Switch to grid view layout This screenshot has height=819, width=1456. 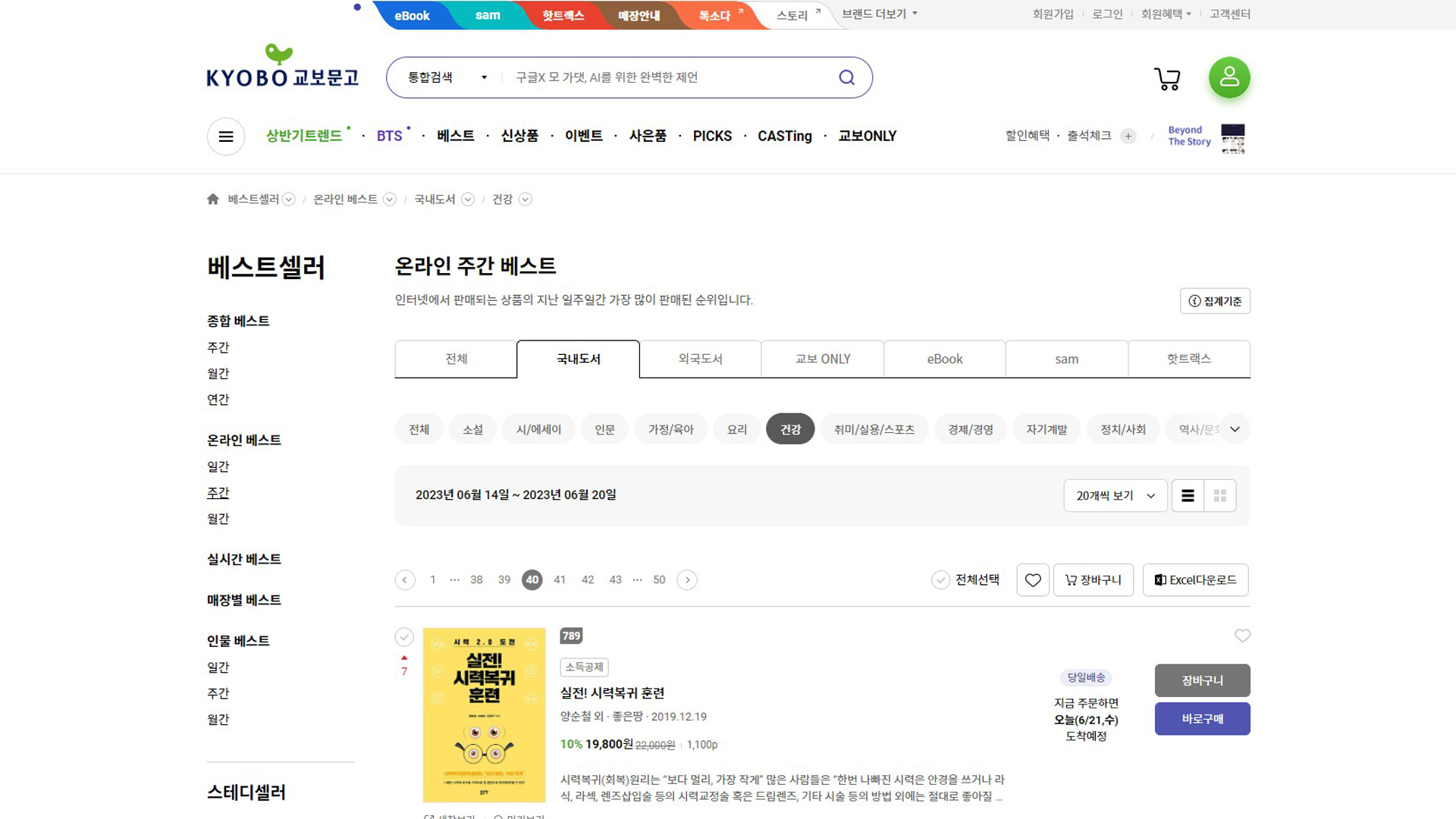pyautogui.click(x=1220, y=496)
